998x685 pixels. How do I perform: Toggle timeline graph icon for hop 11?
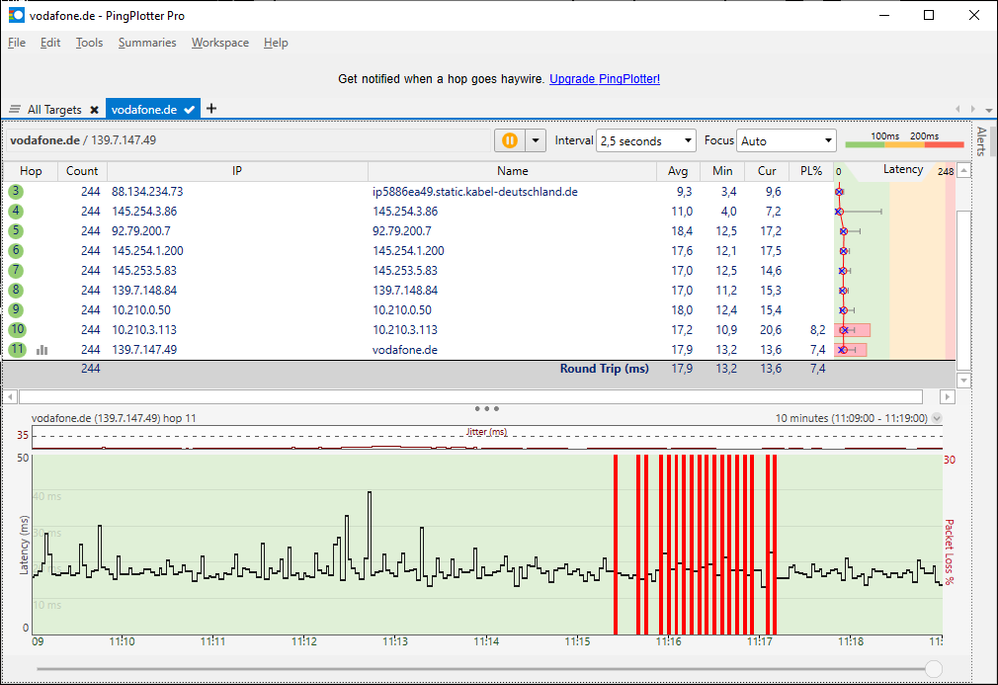tap(42, 350)
